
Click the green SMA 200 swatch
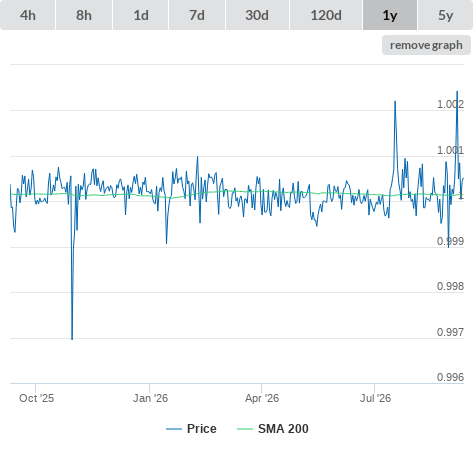[x=245, y=429]
